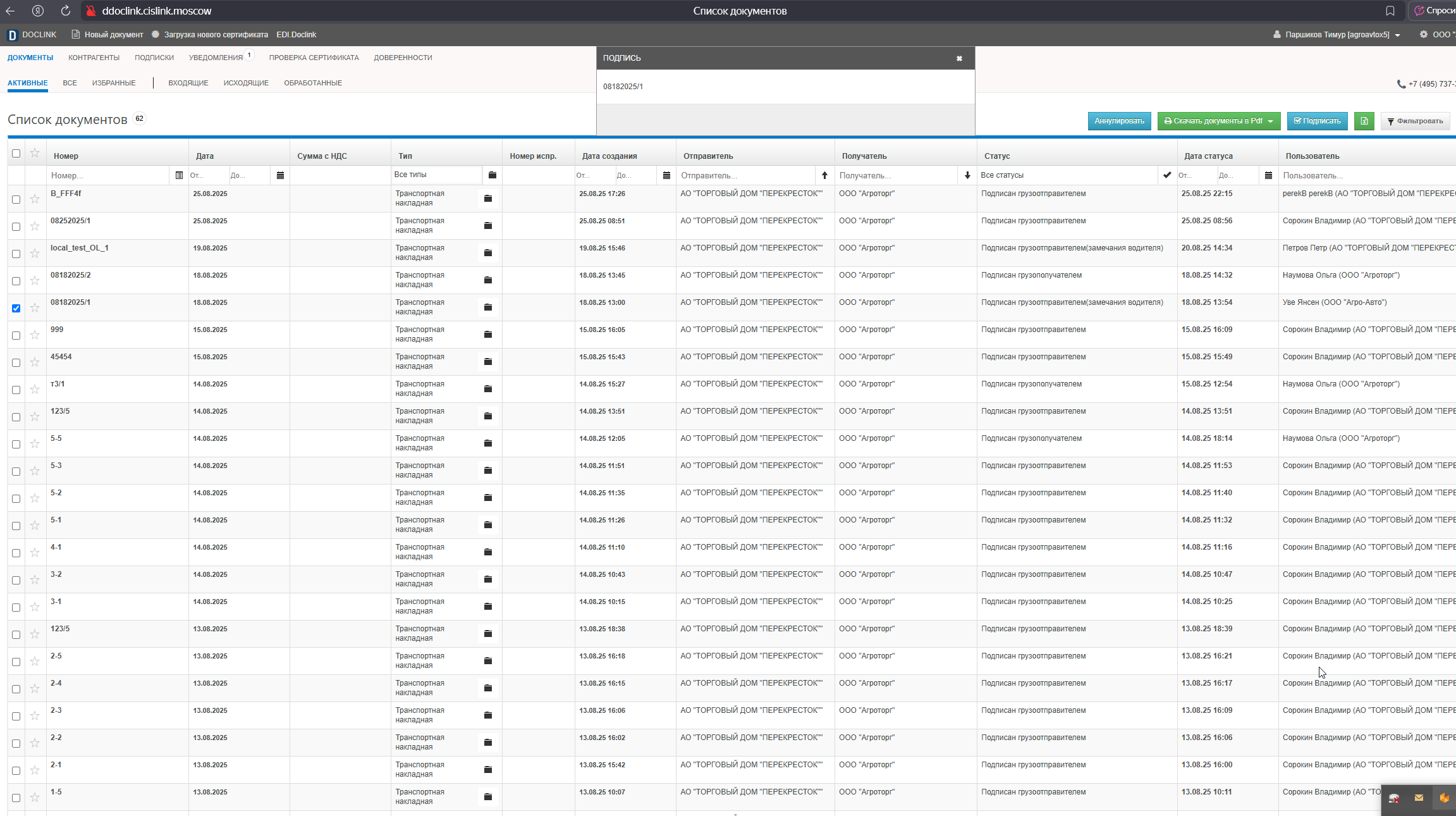Check the row local_test_OL_1 checkbox
The width and height of the screenshot is (1456, 816).
pyautogui.click(x=16, y=254)
